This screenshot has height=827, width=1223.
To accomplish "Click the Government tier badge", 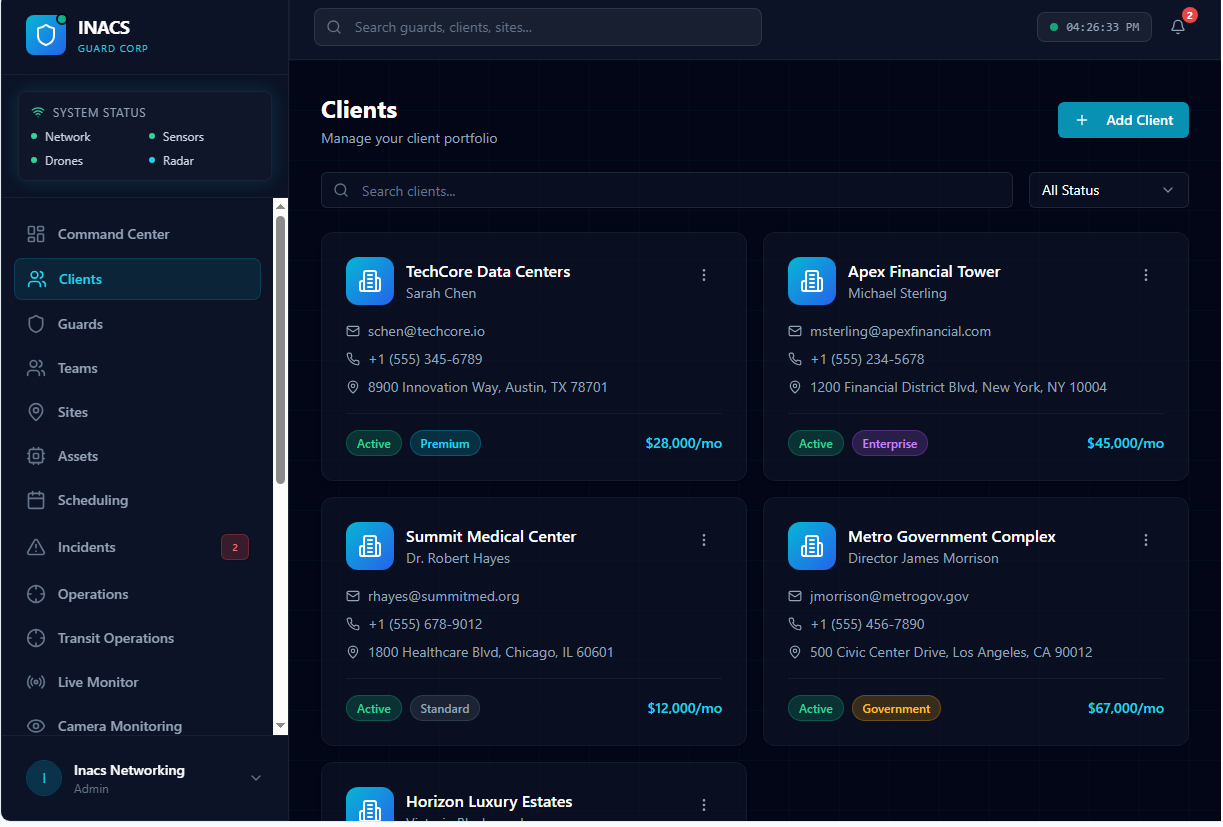I will tap(896, 708).
